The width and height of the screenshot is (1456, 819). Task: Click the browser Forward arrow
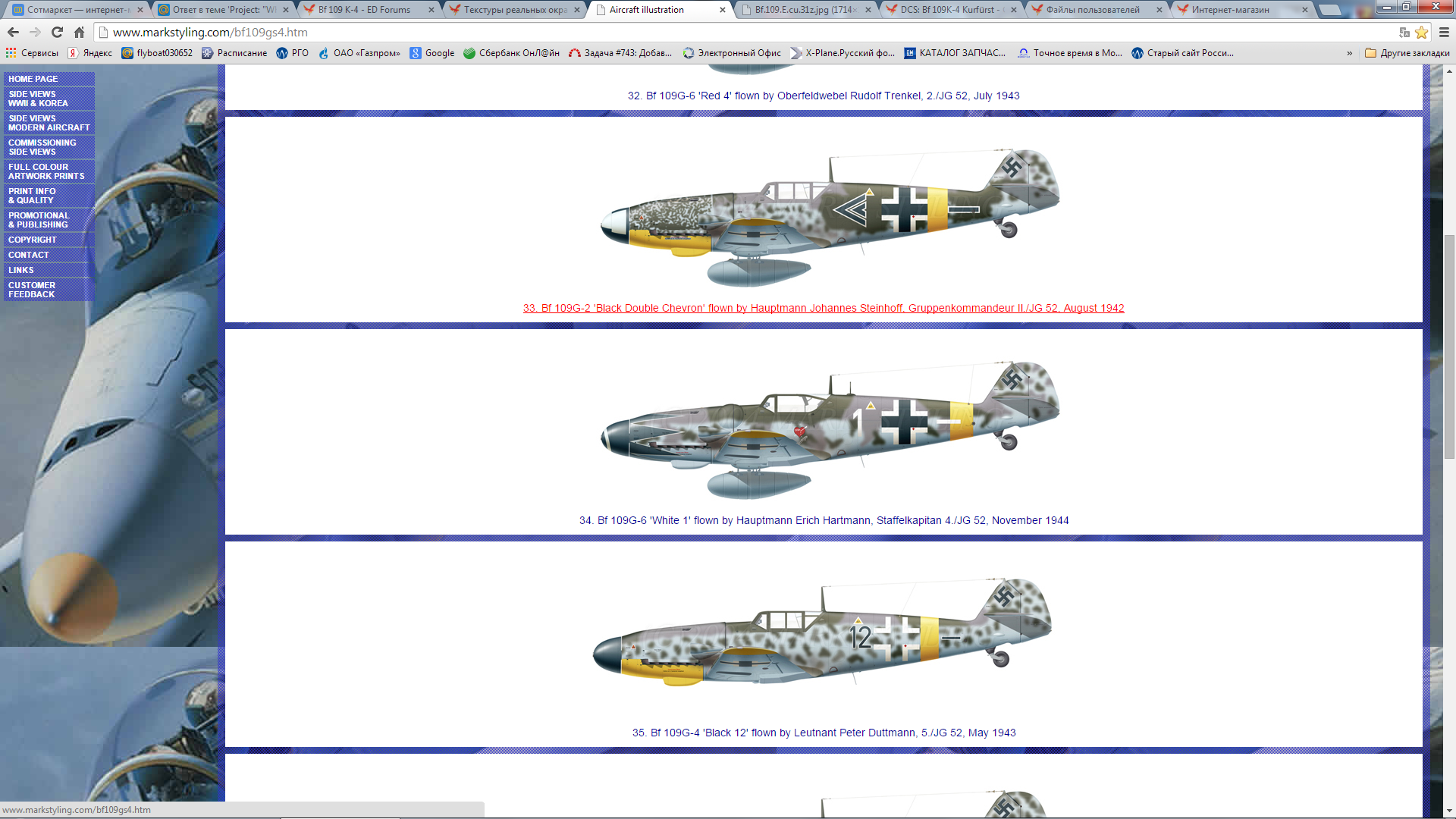pyautogui.click(x=35, y=33)
